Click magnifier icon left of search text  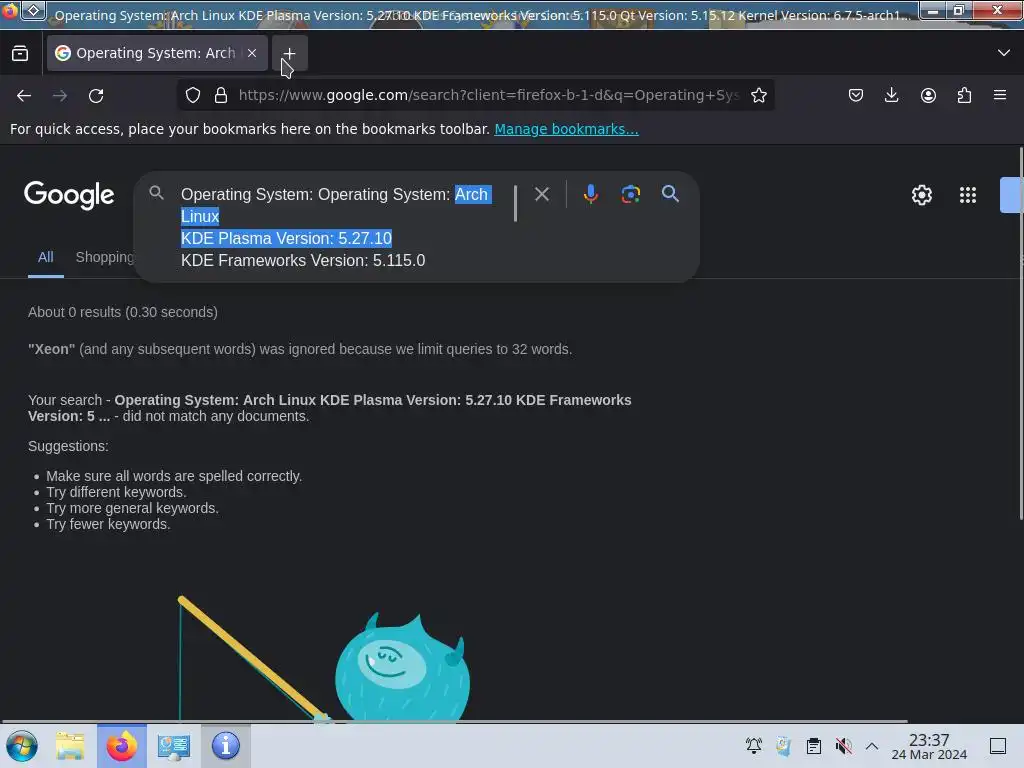click(x=156, y=193)
